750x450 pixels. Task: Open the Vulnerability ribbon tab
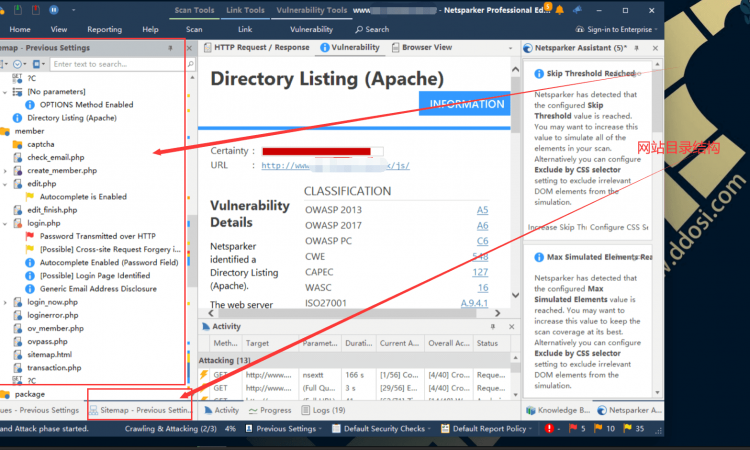pos(311,29)
